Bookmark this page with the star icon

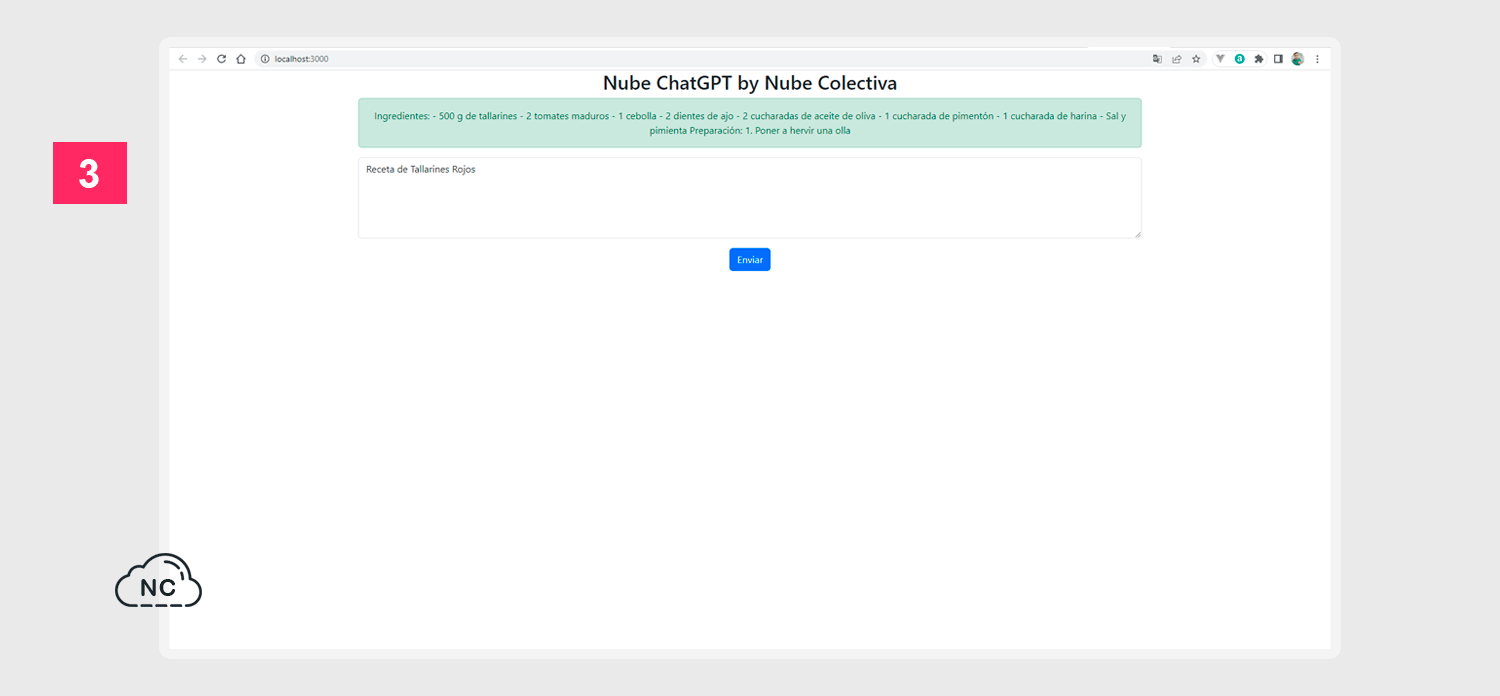(1196, 59)
